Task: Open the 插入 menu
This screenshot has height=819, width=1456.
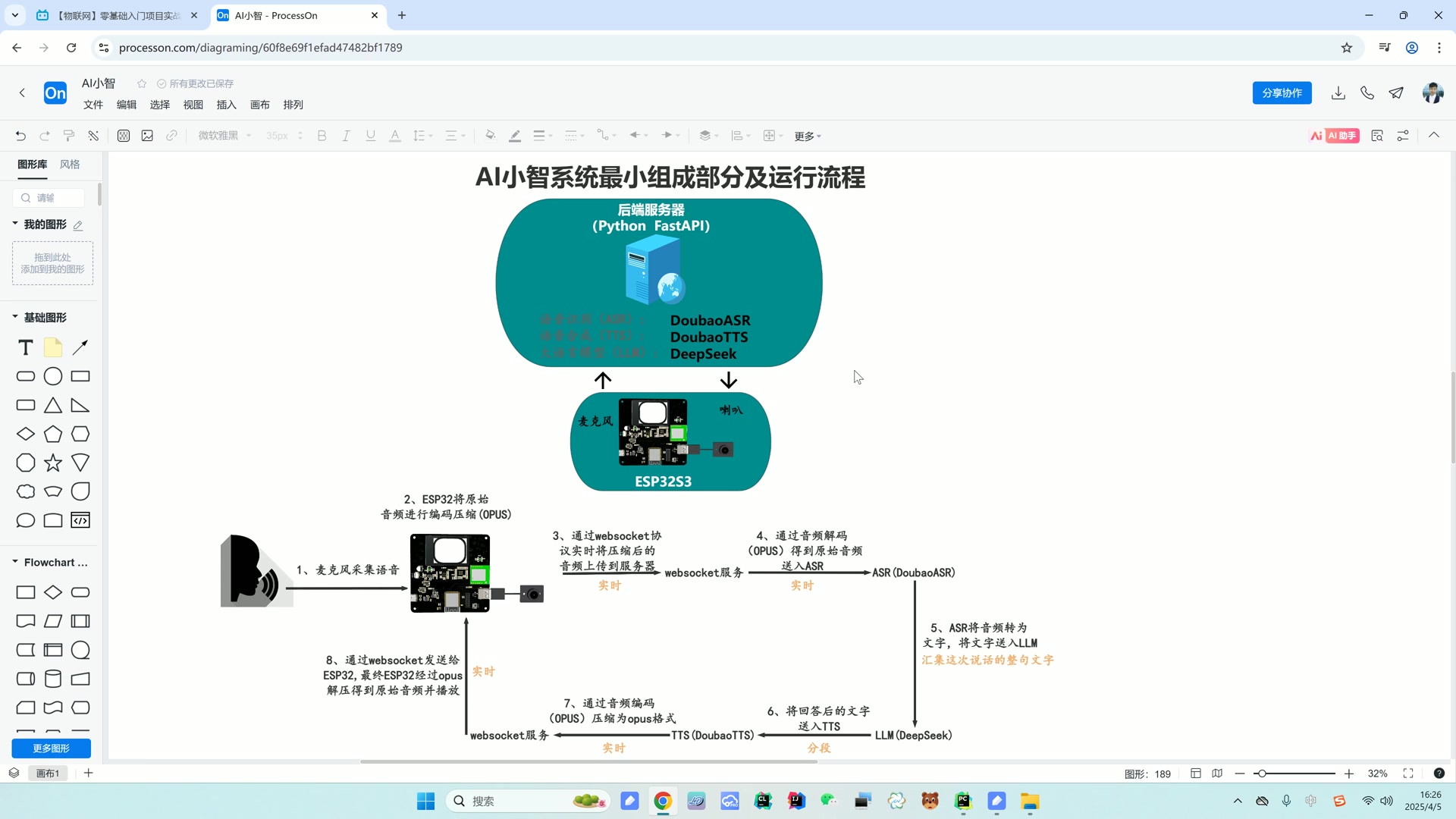Action: point(226,105)
